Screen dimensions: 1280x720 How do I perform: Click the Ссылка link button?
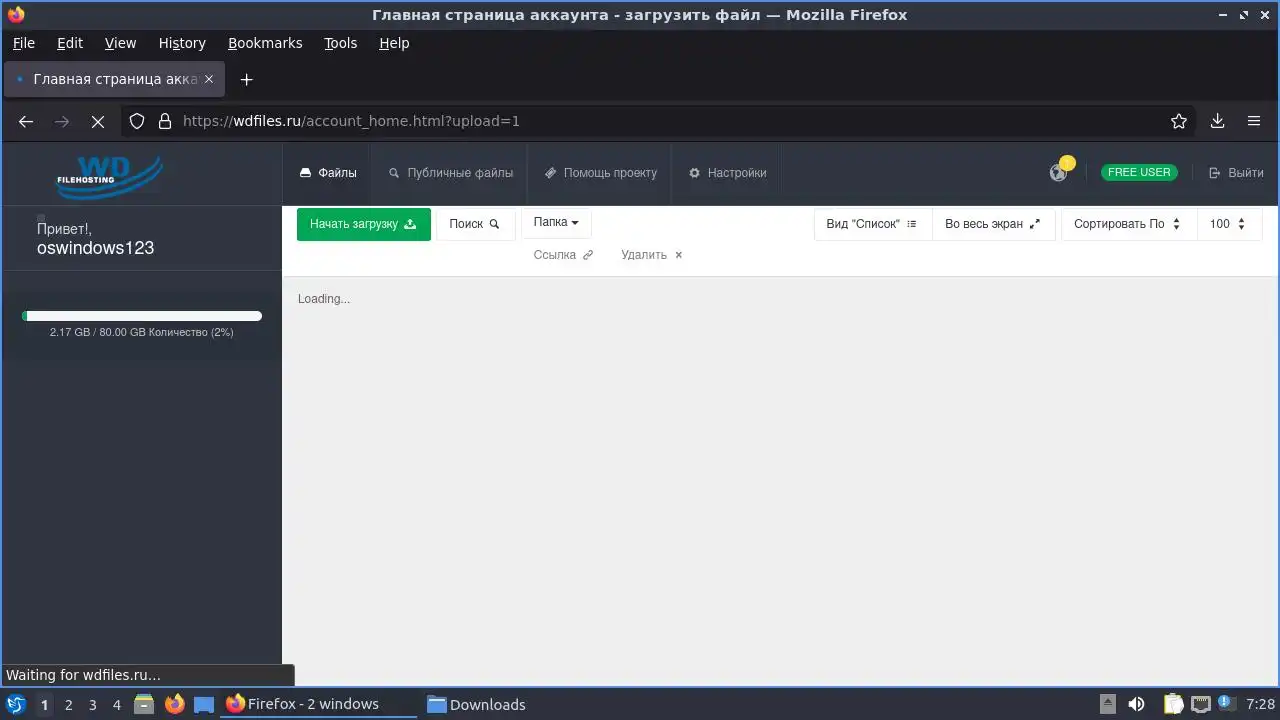pos(563,255)
